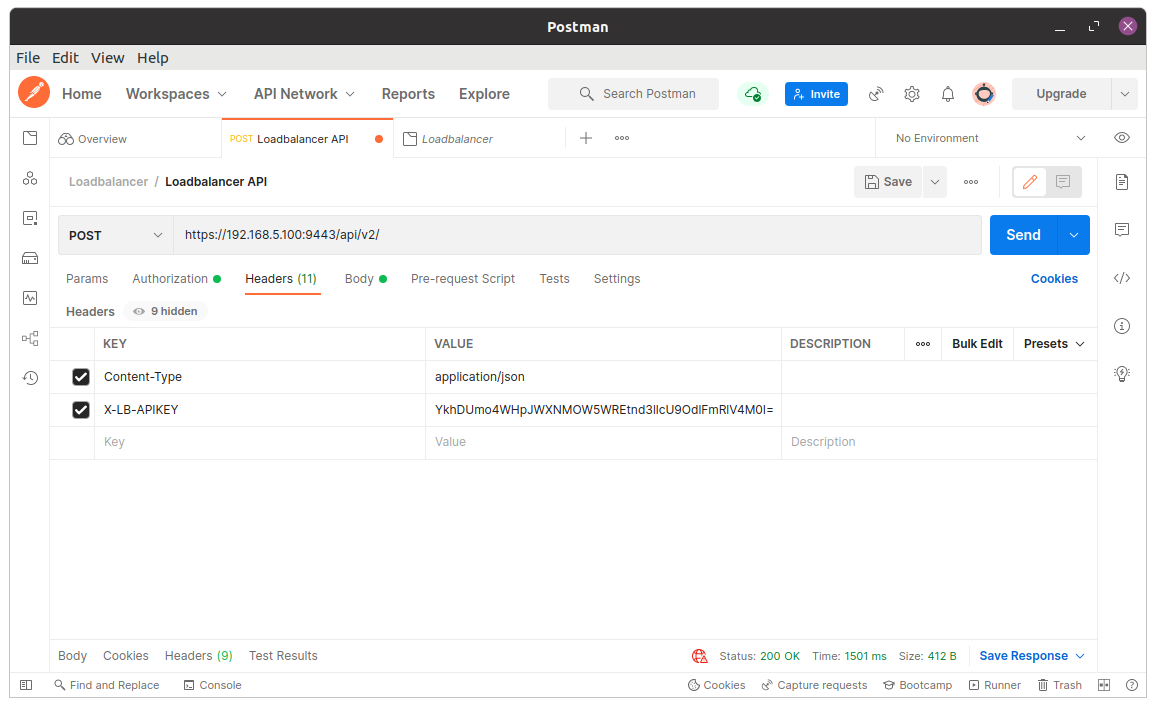Switch to the request Body tab
The width and height of the screenshot is (1156, 707).
click(366, 279)
